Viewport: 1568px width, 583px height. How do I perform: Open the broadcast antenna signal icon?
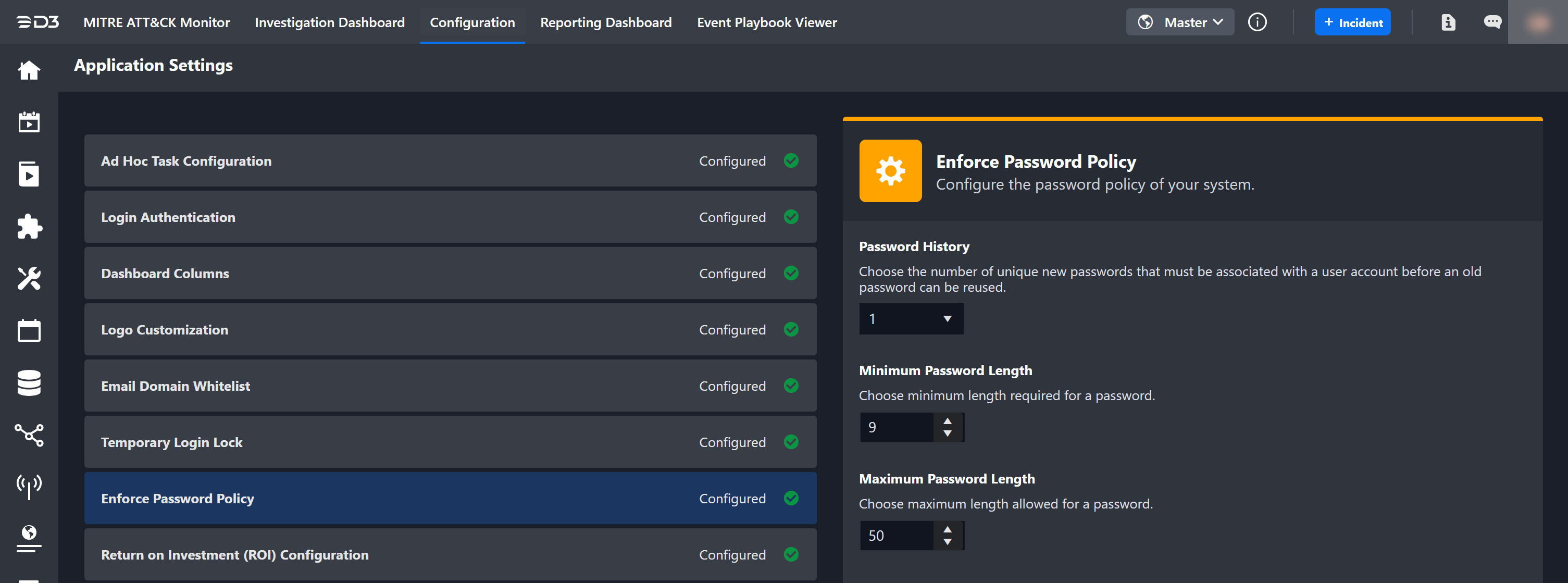29,487
